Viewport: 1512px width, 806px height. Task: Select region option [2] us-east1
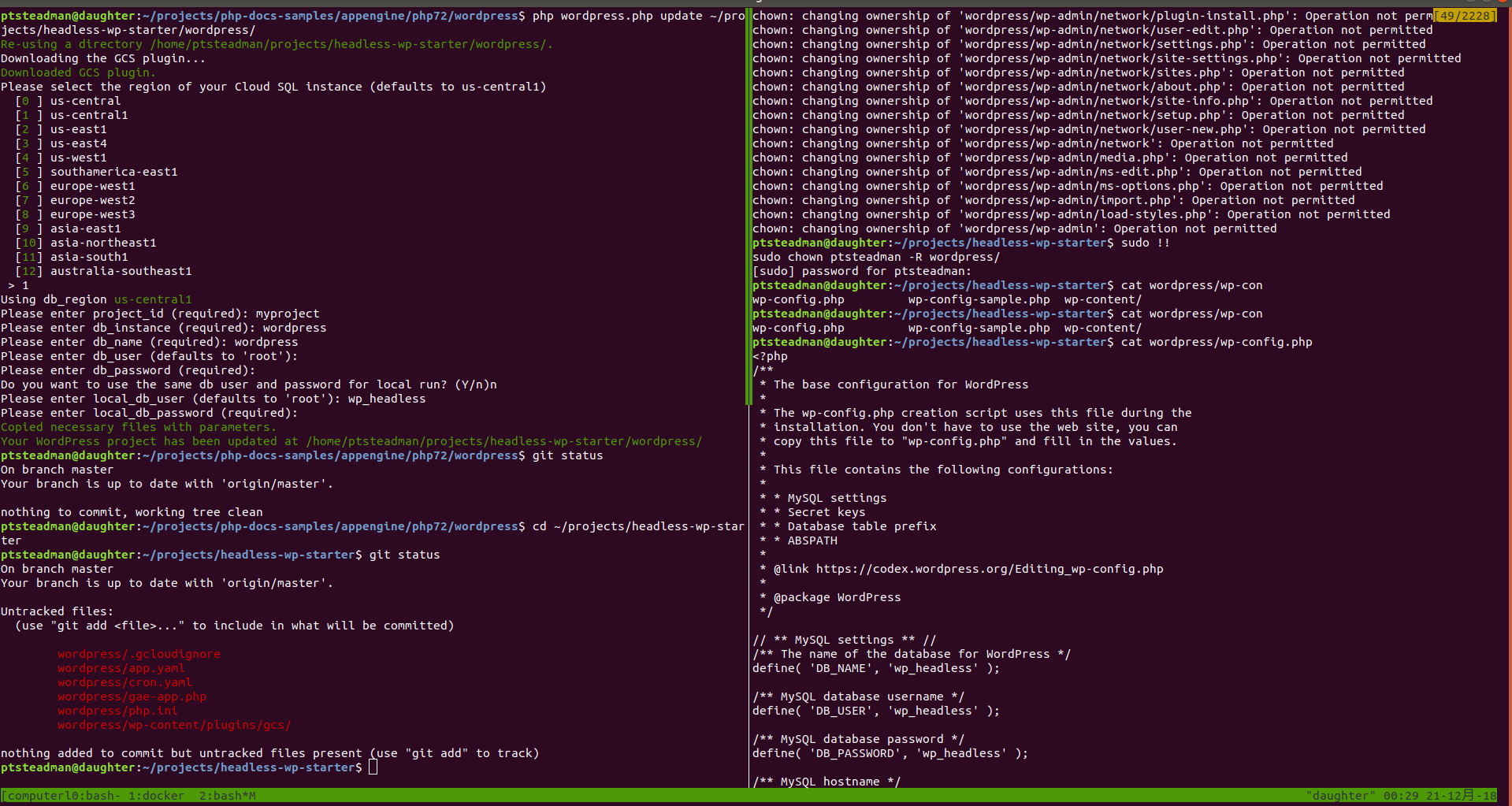(61, 129)
